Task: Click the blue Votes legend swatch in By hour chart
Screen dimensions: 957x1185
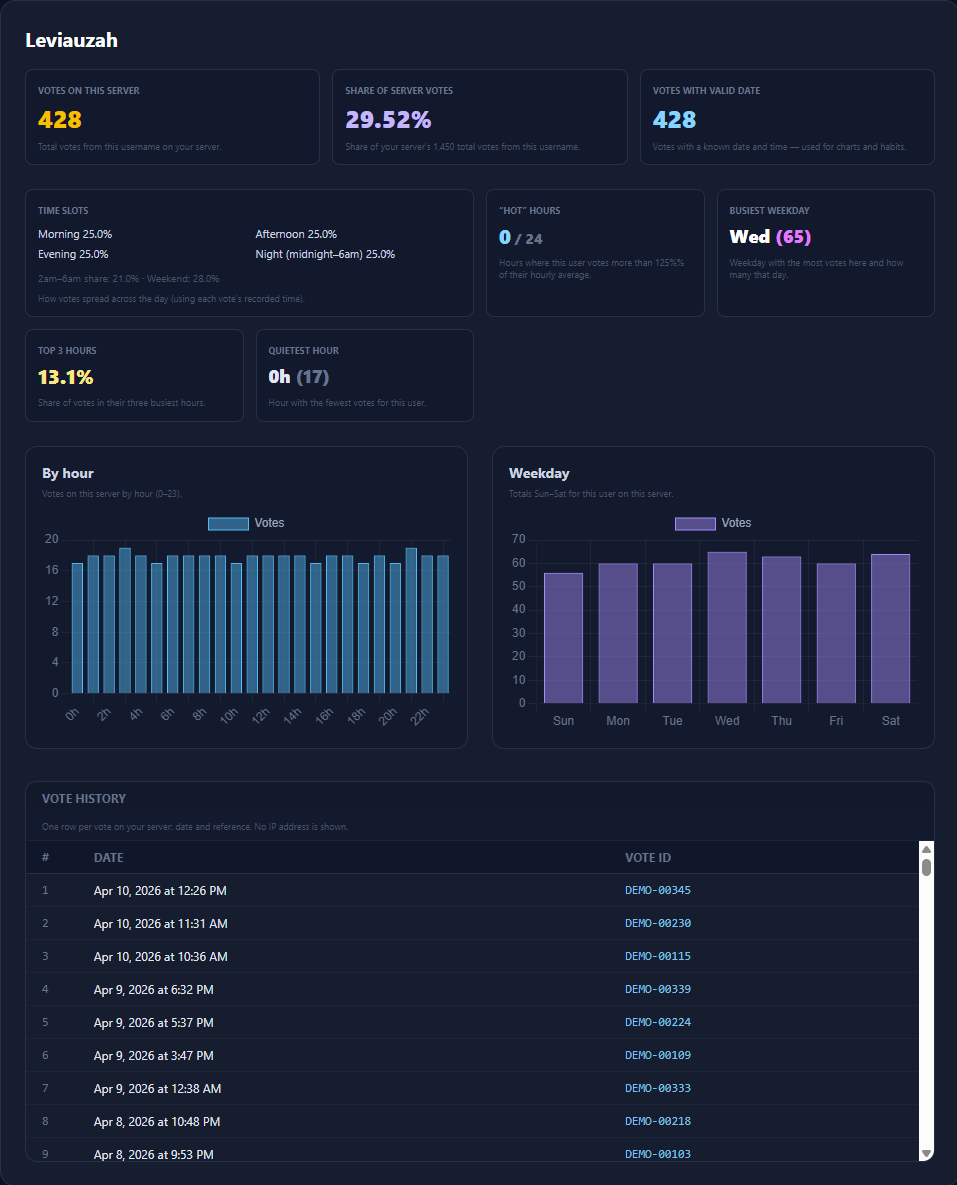Action: click(x=228, y=523)
